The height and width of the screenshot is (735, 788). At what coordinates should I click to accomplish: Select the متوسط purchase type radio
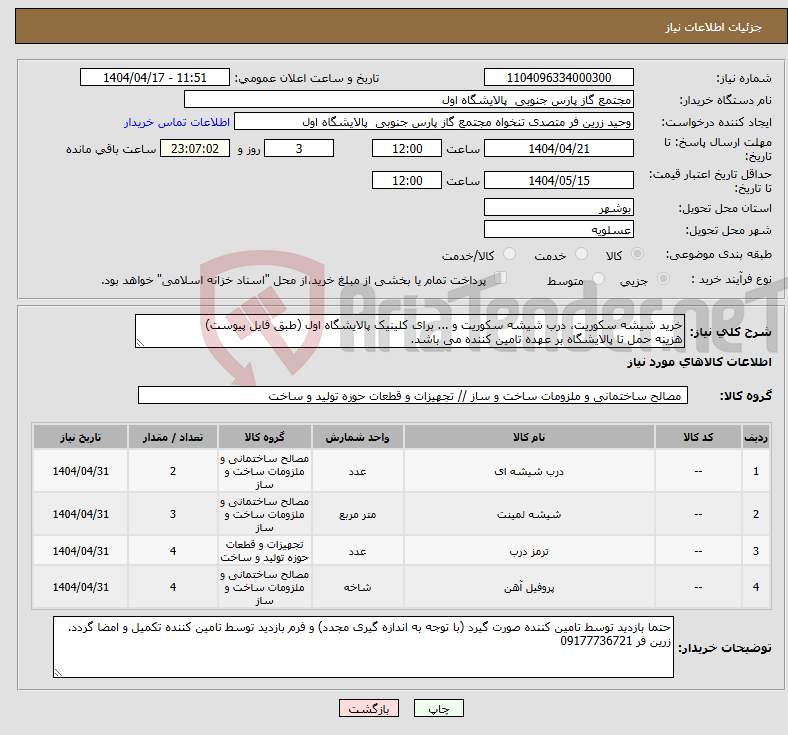click(598, 279)
